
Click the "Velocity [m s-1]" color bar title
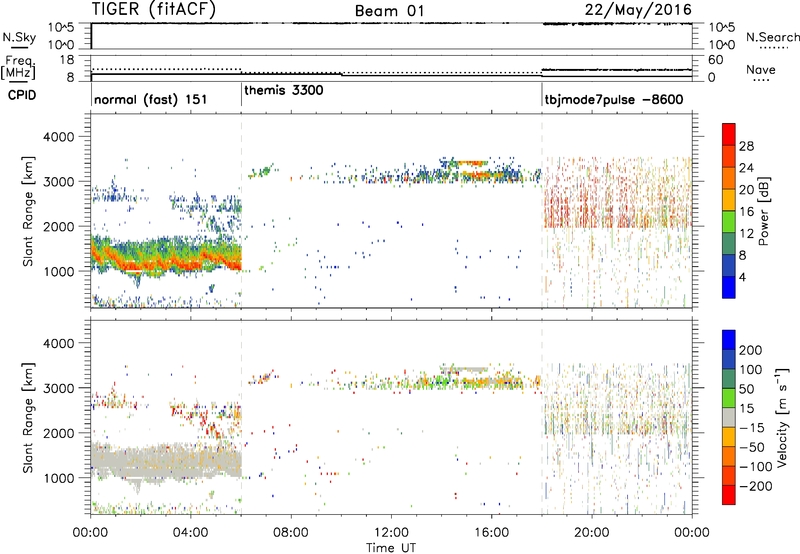click(x=782, y=418)
